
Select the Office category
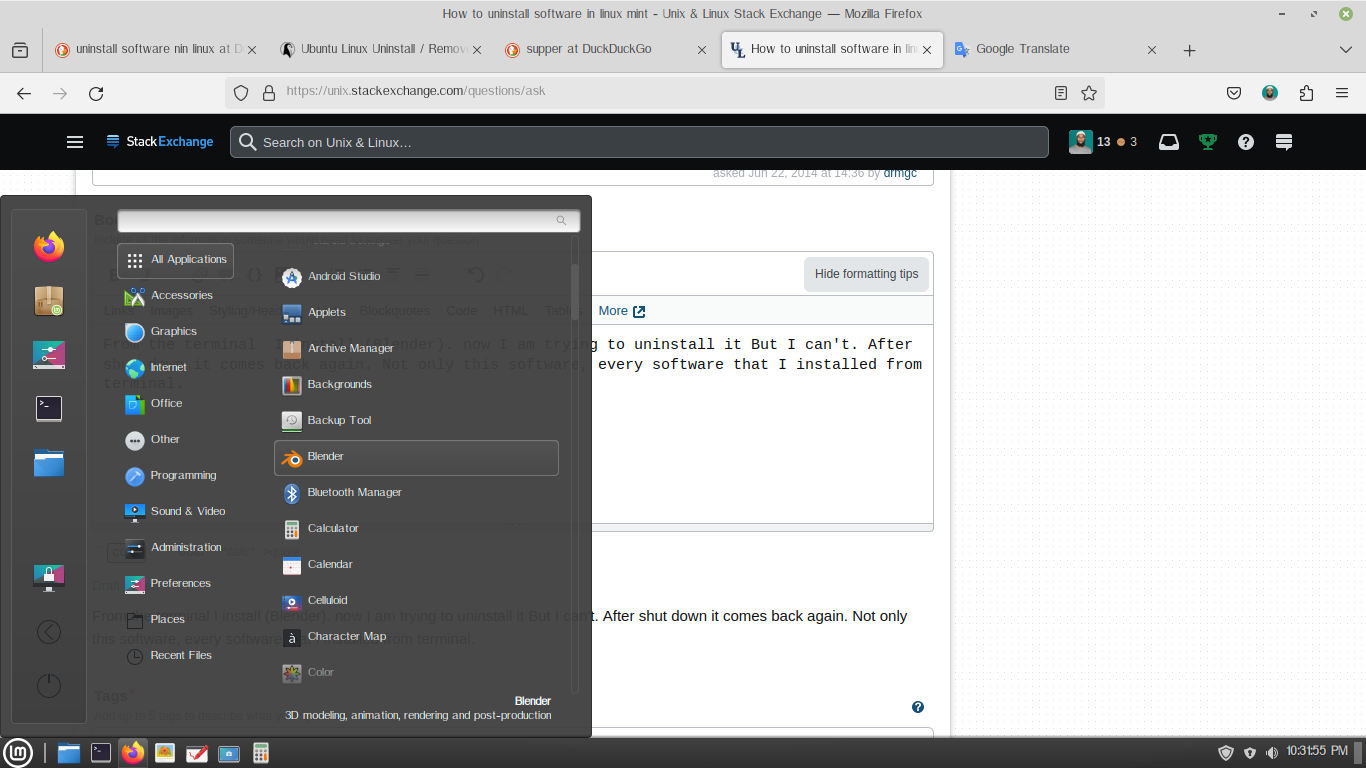(176, 404)
